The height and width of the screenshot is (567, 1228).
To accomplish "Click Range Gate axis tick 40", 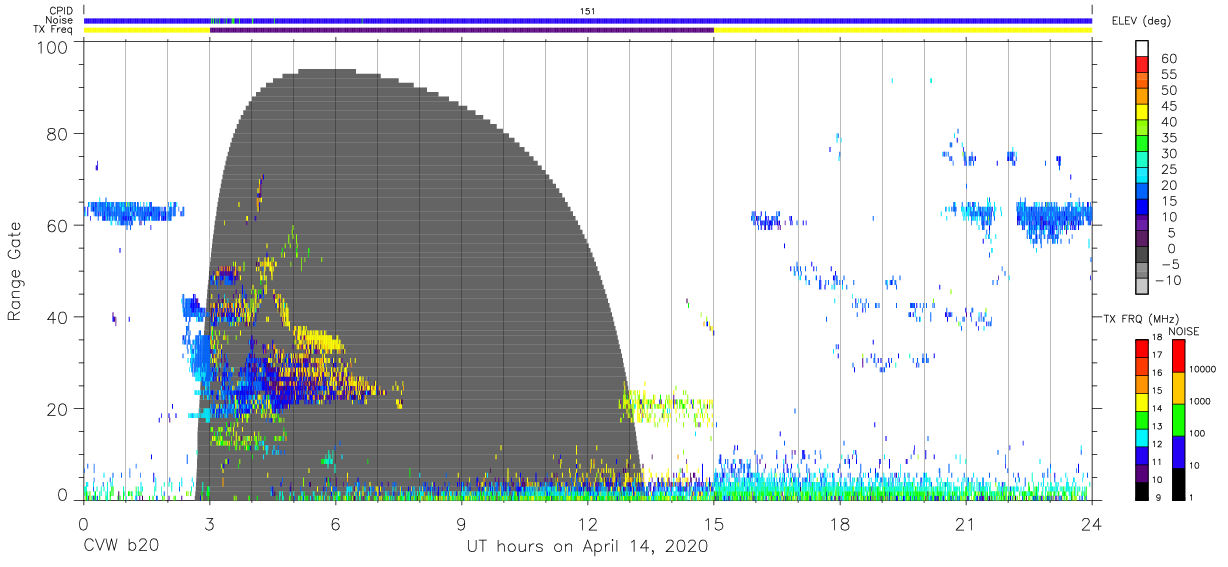I will 57,317.
